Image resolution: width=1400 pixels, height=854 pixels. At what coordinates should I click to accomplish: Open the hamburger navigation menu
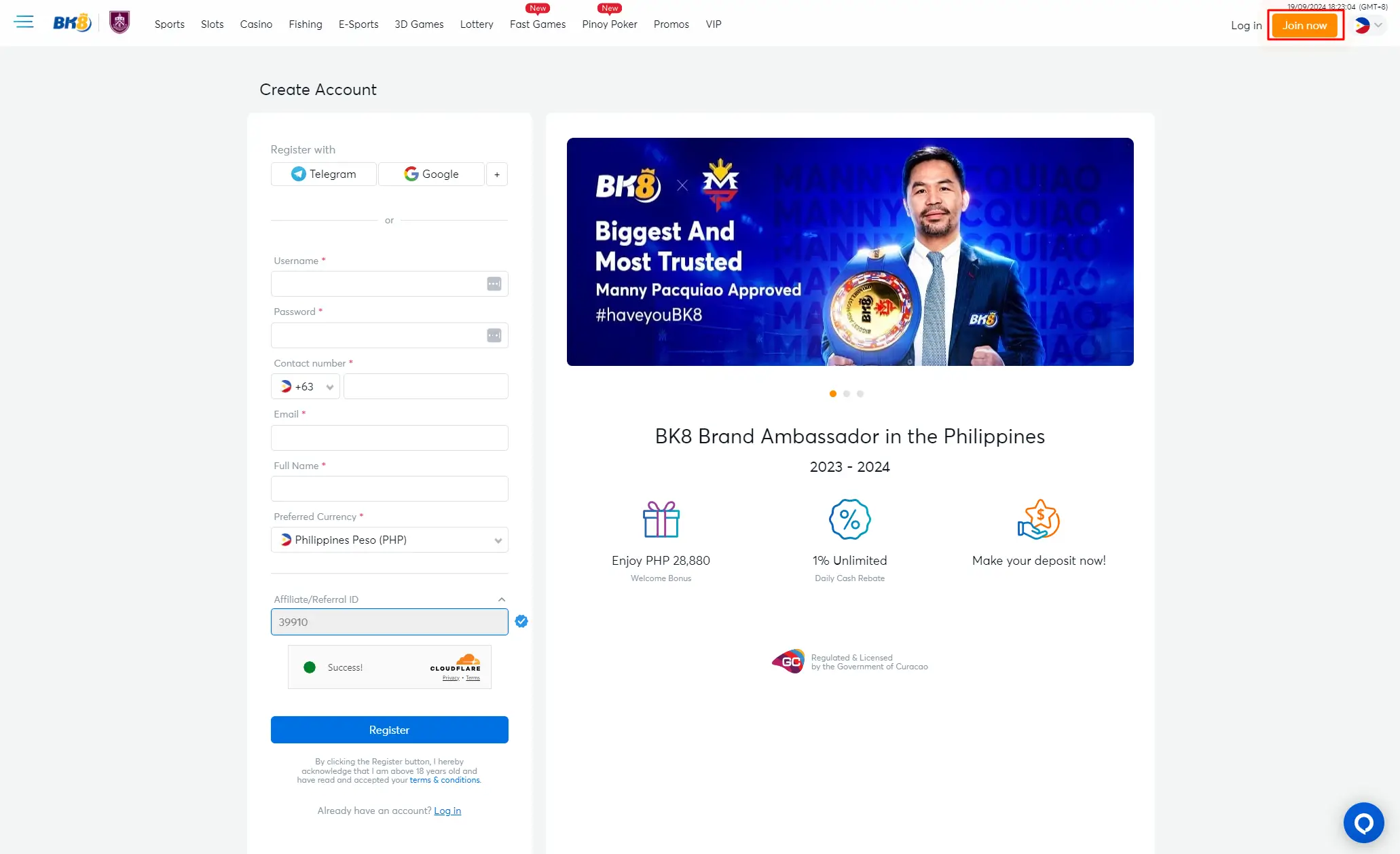(x=24, y=22)
